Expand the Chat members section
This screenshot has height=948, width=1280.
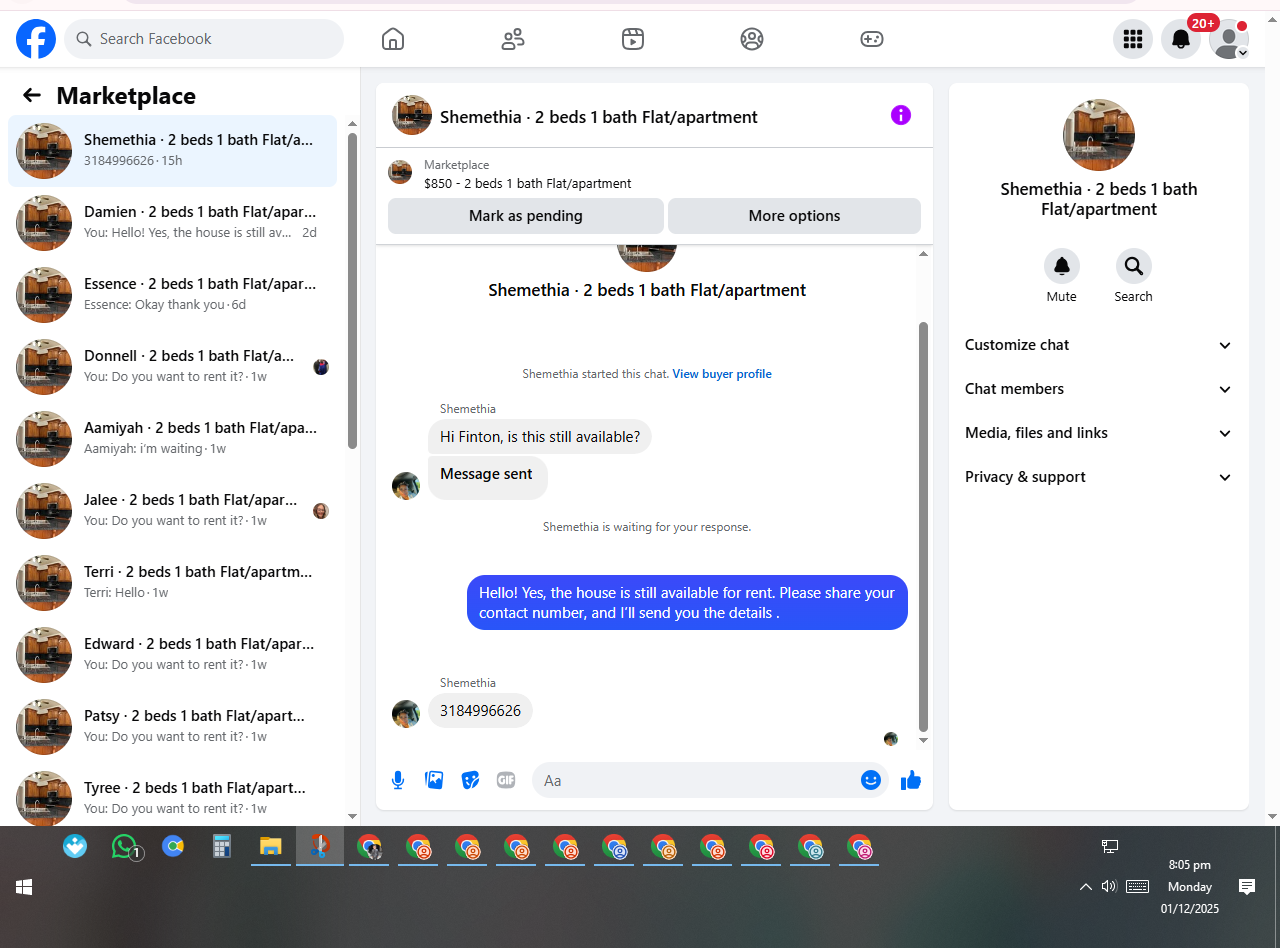click(x=1098, y=389)
